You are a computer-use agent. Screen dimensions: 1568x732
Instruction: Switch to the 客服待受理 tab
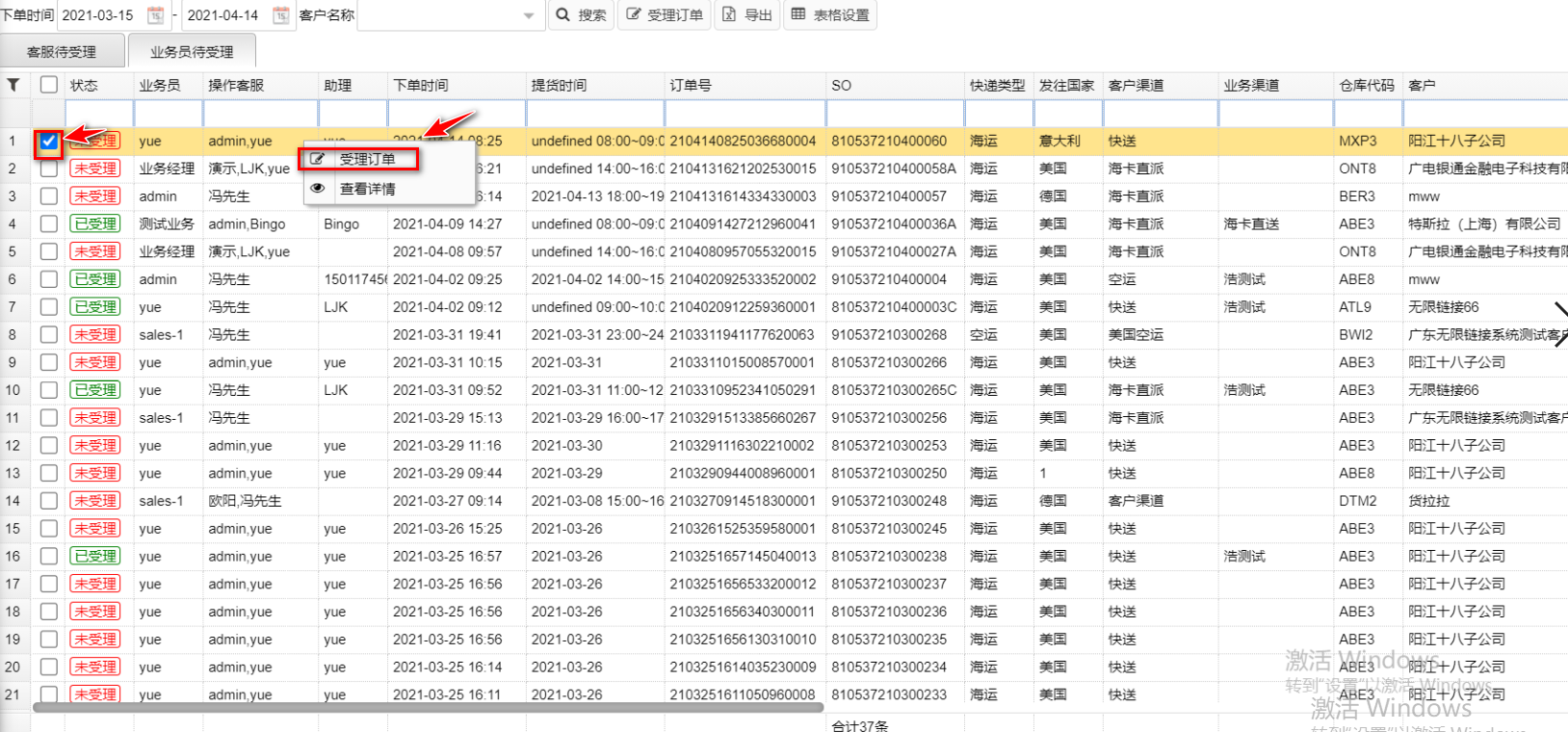click(x=62, y=52)
